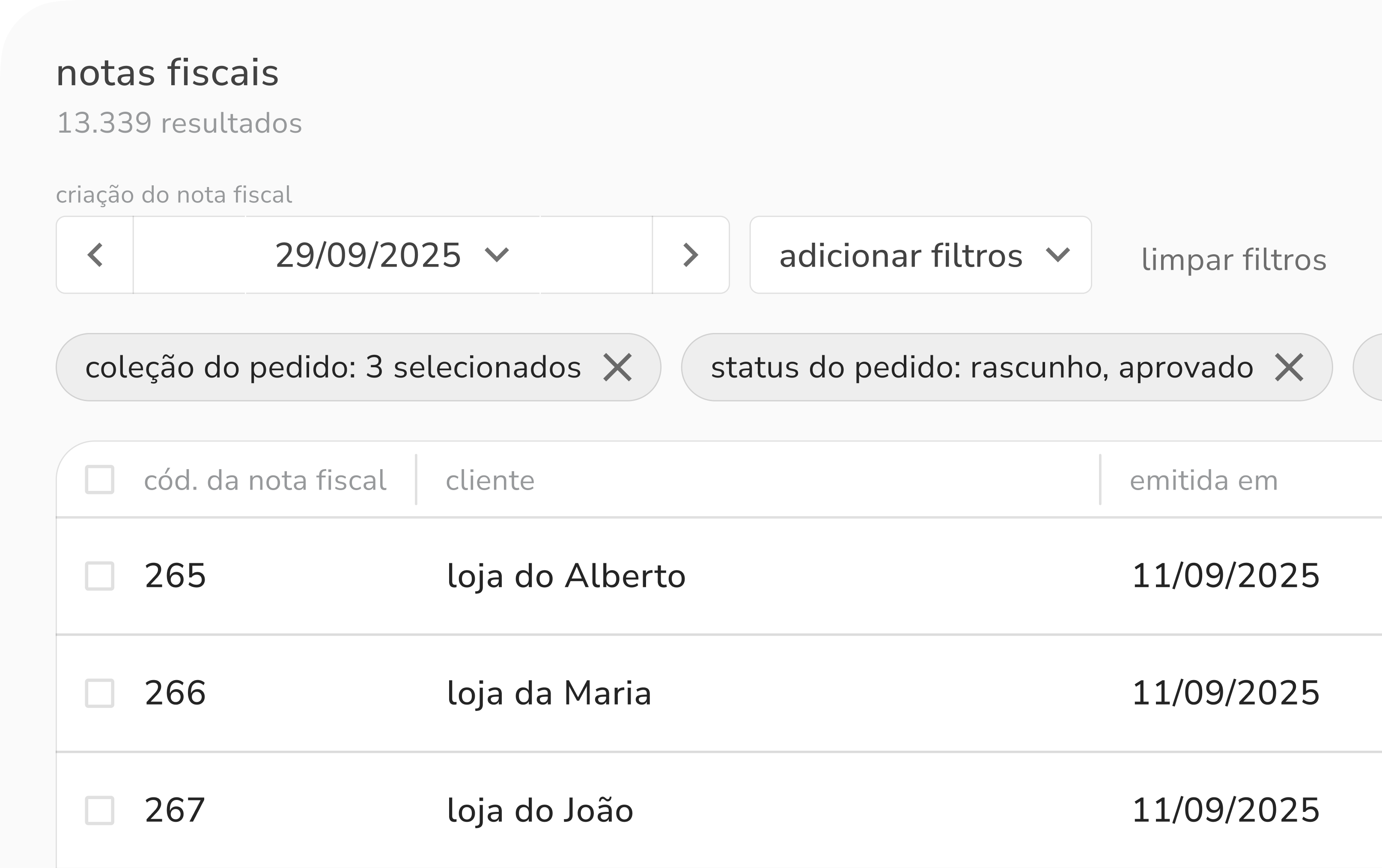Toggle the select-all checkbox in table header
The height and width of the screenshot is (868, 1382).
(x=101, y=480)
